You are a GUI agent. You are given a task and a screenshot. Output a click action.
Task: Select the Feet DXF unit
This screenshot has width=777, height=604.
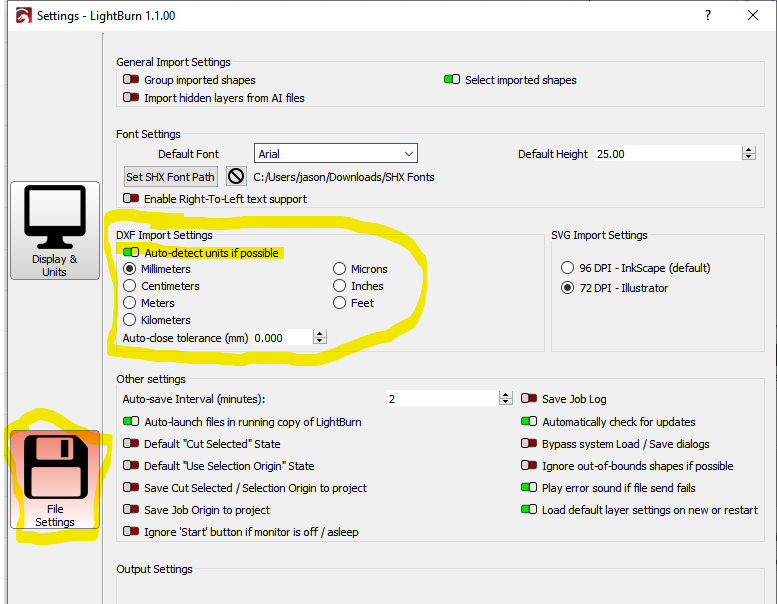pos(339,303)
